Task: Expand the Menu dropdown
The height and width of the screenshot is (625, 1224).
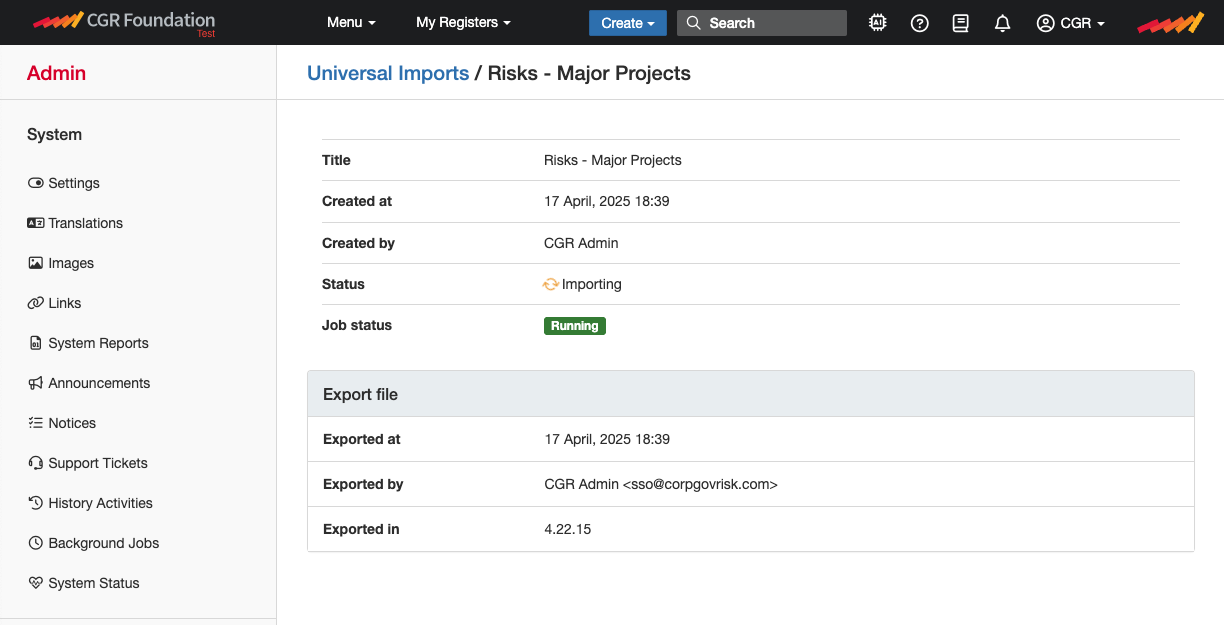Action: tap(351, 23)
